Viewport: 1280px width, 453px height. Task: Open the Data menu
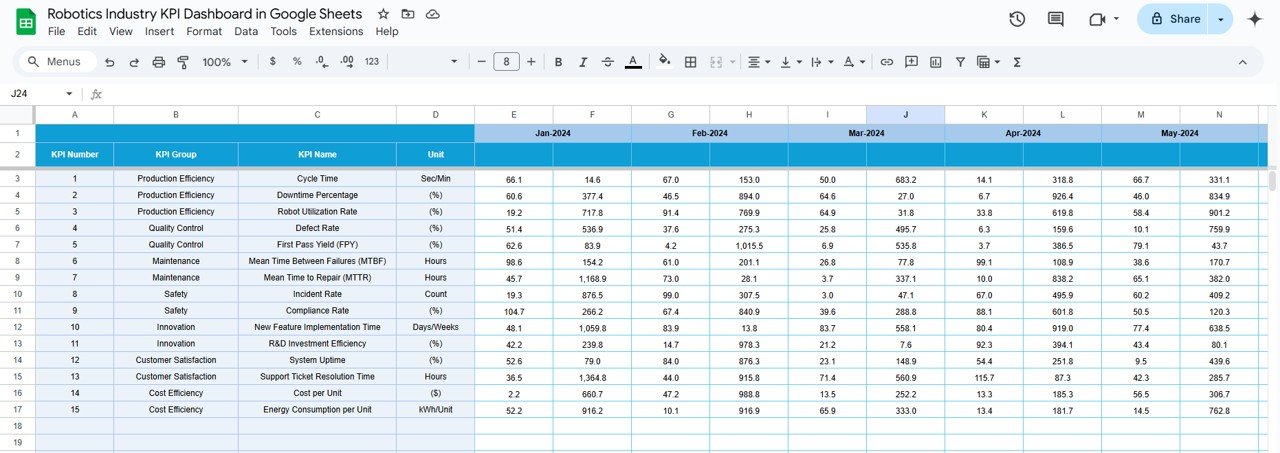pyautogui.click(x=246, y=31)
